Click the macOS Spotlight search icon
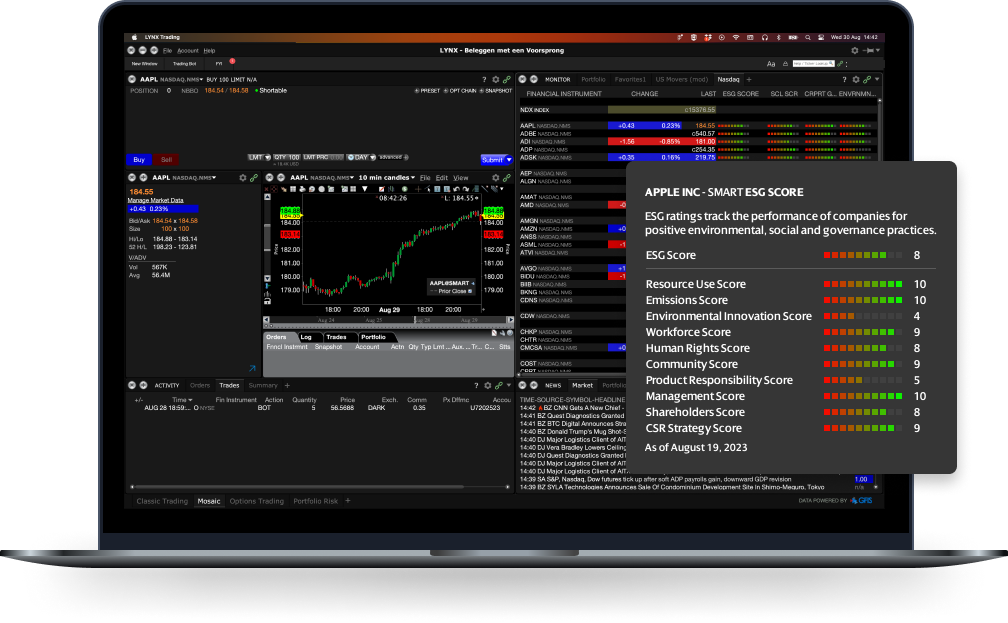This screenshot has width=1008, height=623. [807, 37]
